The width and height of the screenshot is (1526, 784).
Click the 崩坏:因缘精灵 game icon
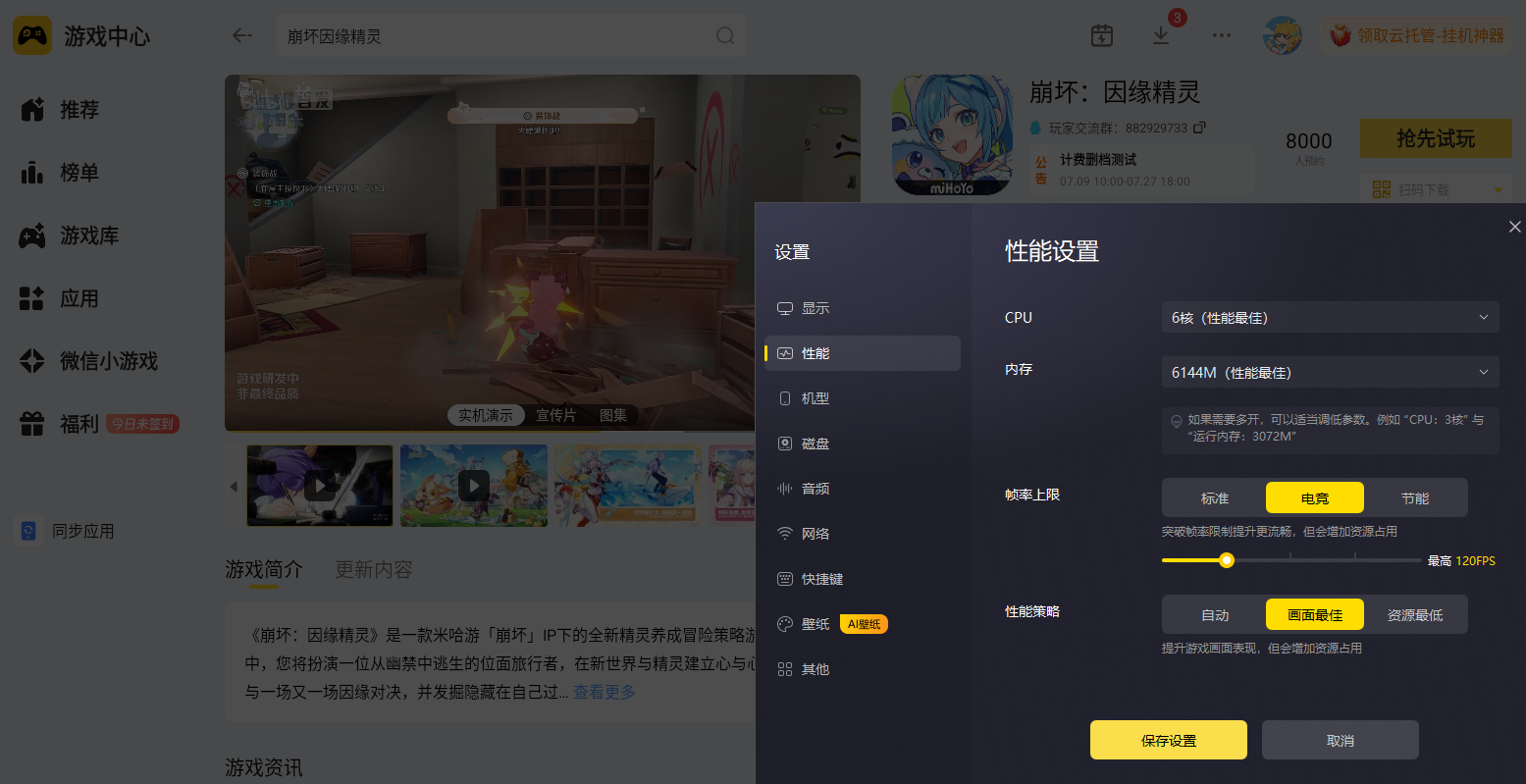click(x=952, y=135)
